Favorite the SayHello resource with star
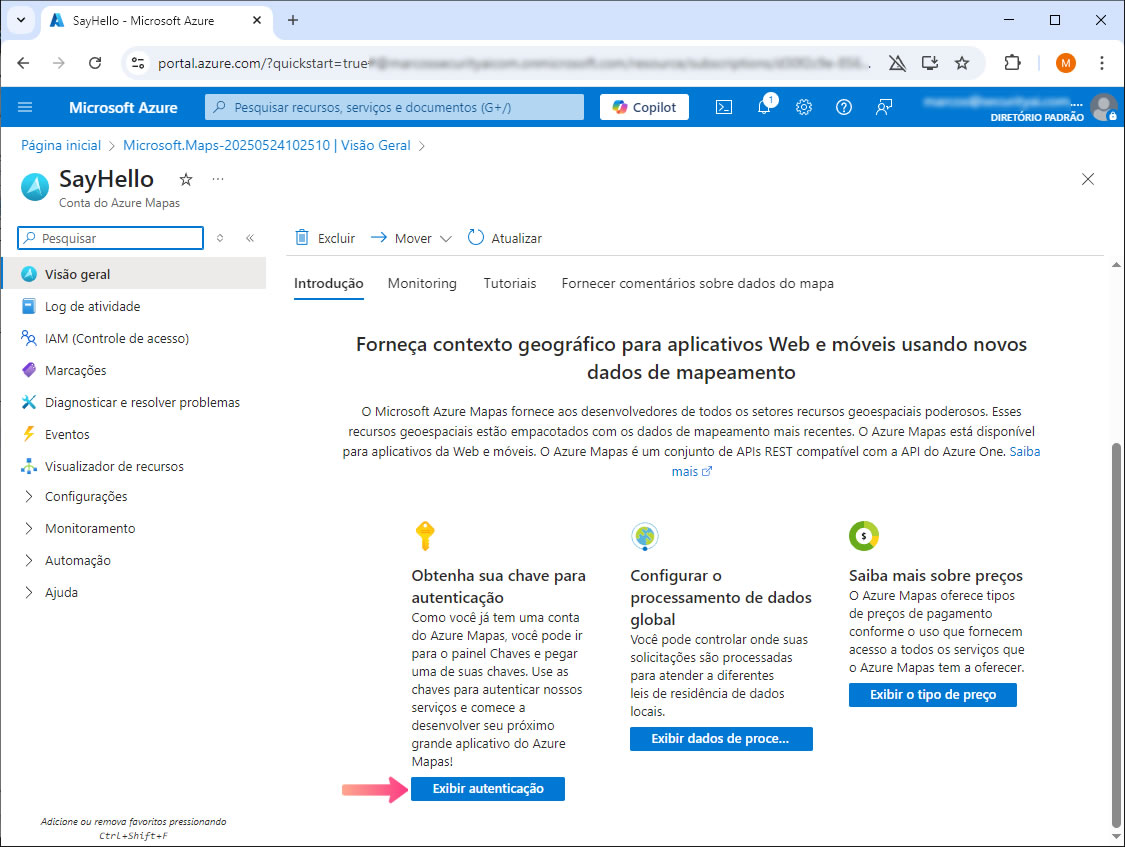Screen dimensions: 1125x847 [186, 179]
